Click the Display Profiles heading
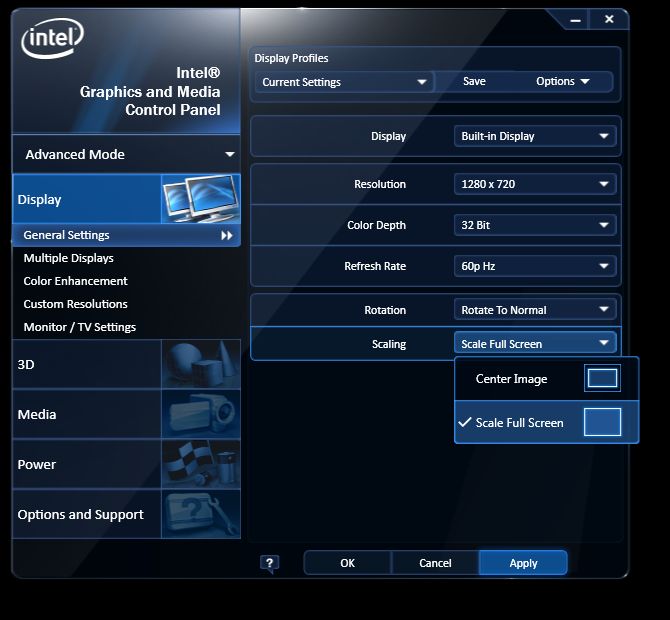 pos(291,58)
